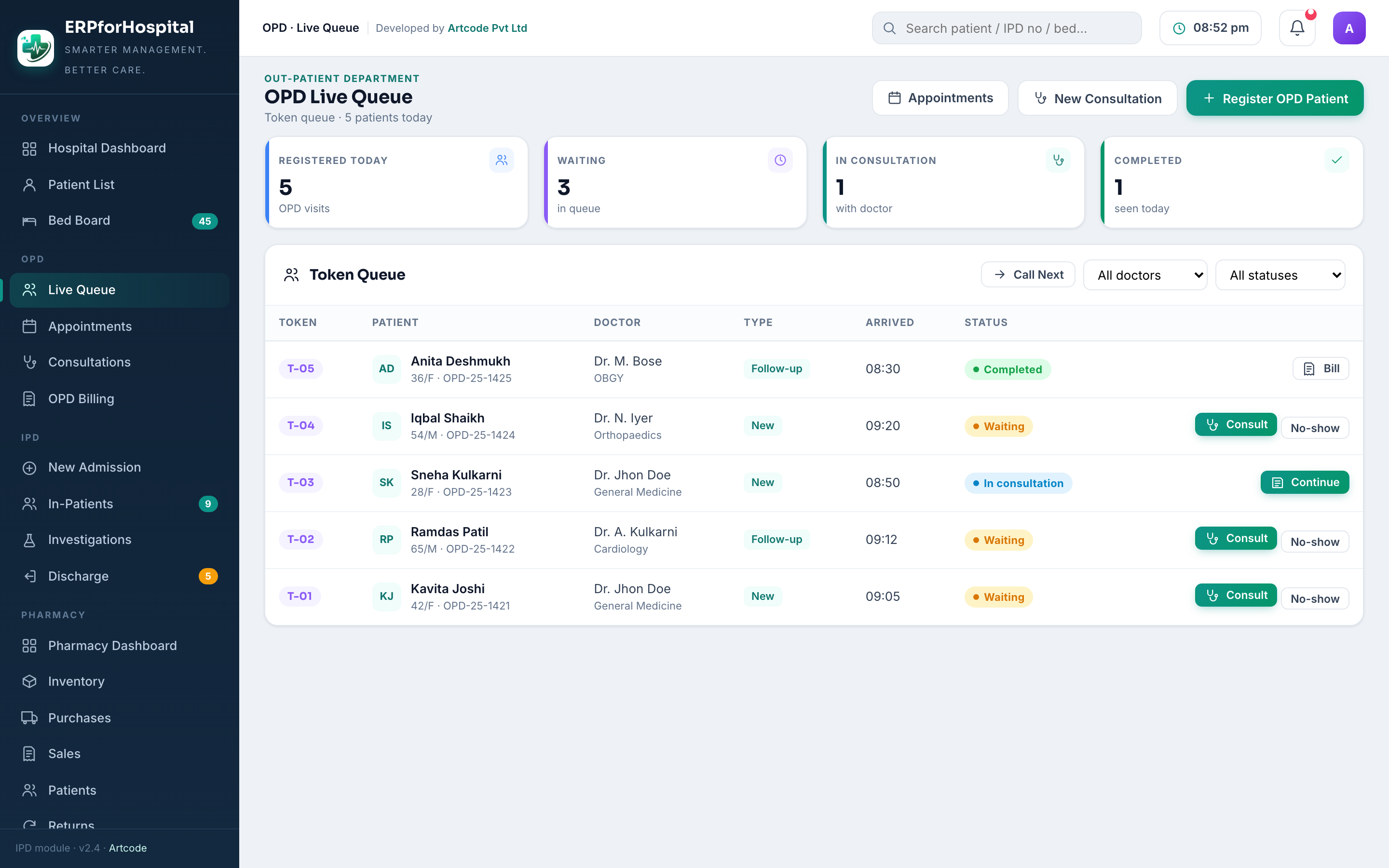Click the Completed status pill

[1008, 369]
